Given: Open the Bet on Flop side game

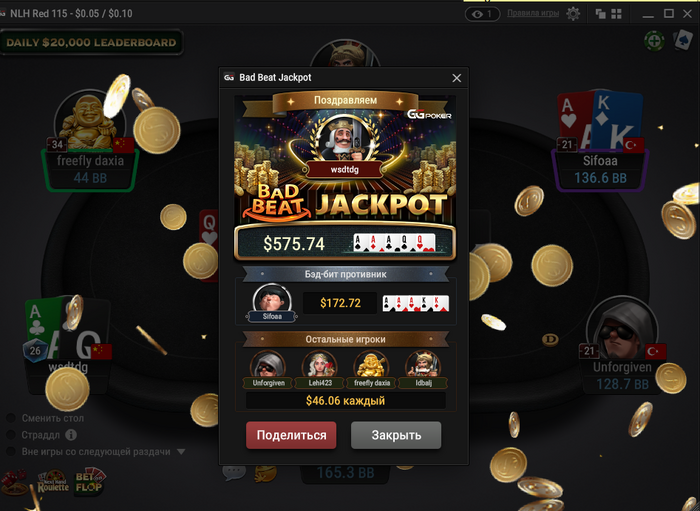Looking at the screenshot, I should pos(89,481).
